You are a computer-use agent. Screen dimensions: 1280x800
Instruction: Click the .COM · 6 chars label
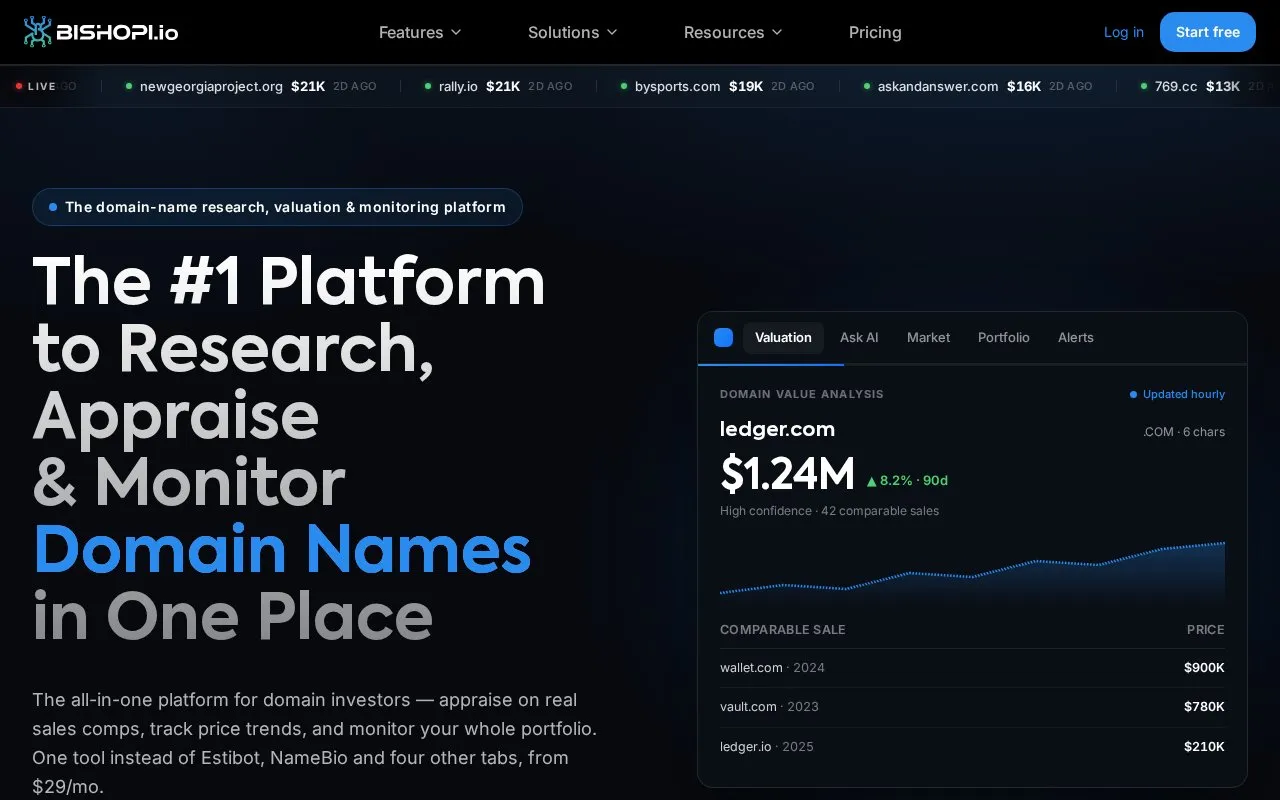1184,432
